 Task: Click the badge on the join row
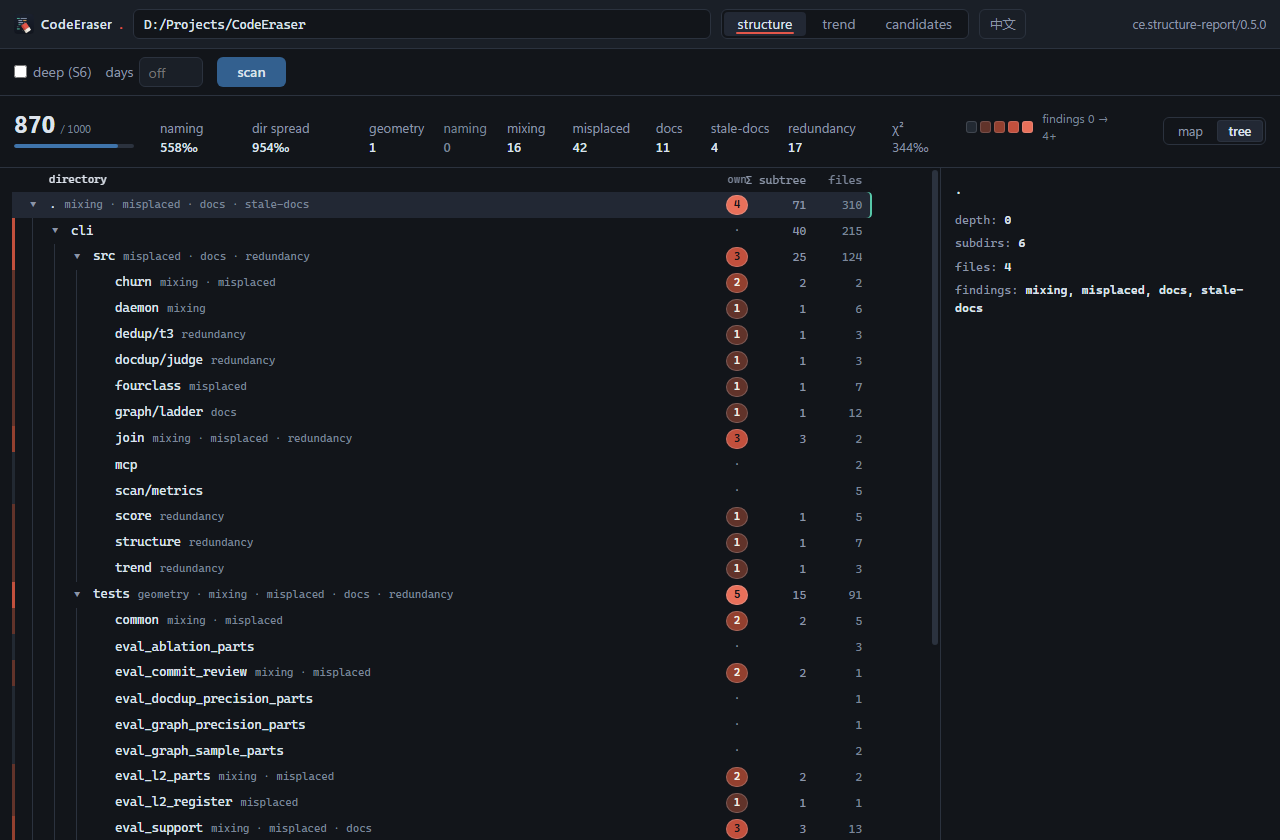[x=737, y=439]
